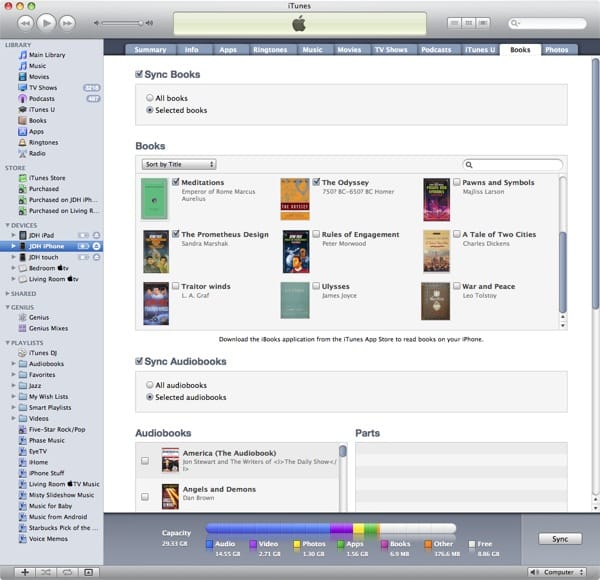Screen dimensions: 600x580
Task: Click the volume slider in toolbar
Action: (122, 23)
